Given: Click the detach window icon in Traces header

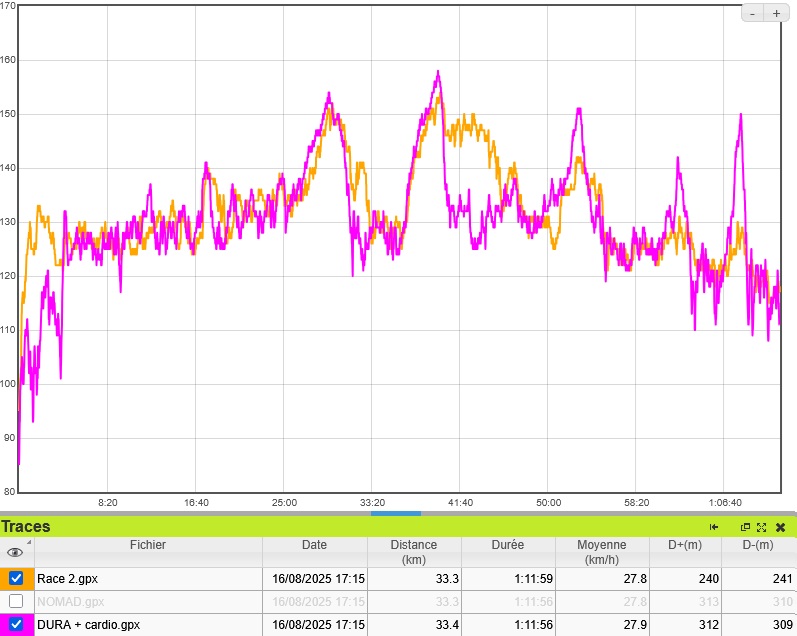Looking at the screenshot, I should point(745,527).
